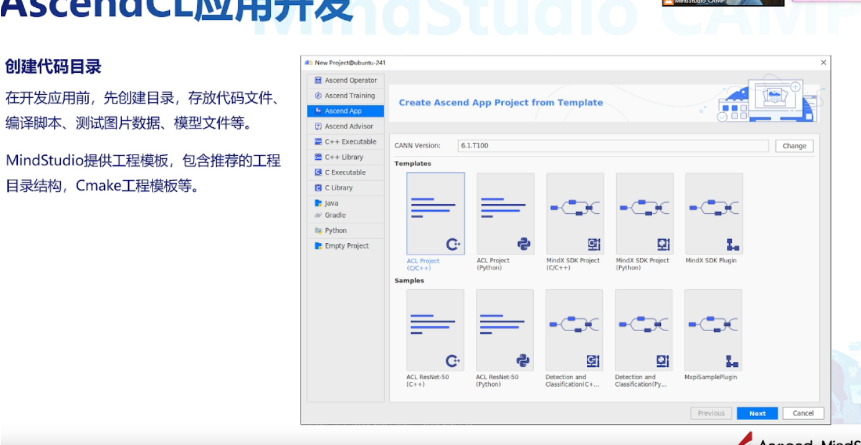
Task: Click the CANN Version field
Action: point(613,146)
